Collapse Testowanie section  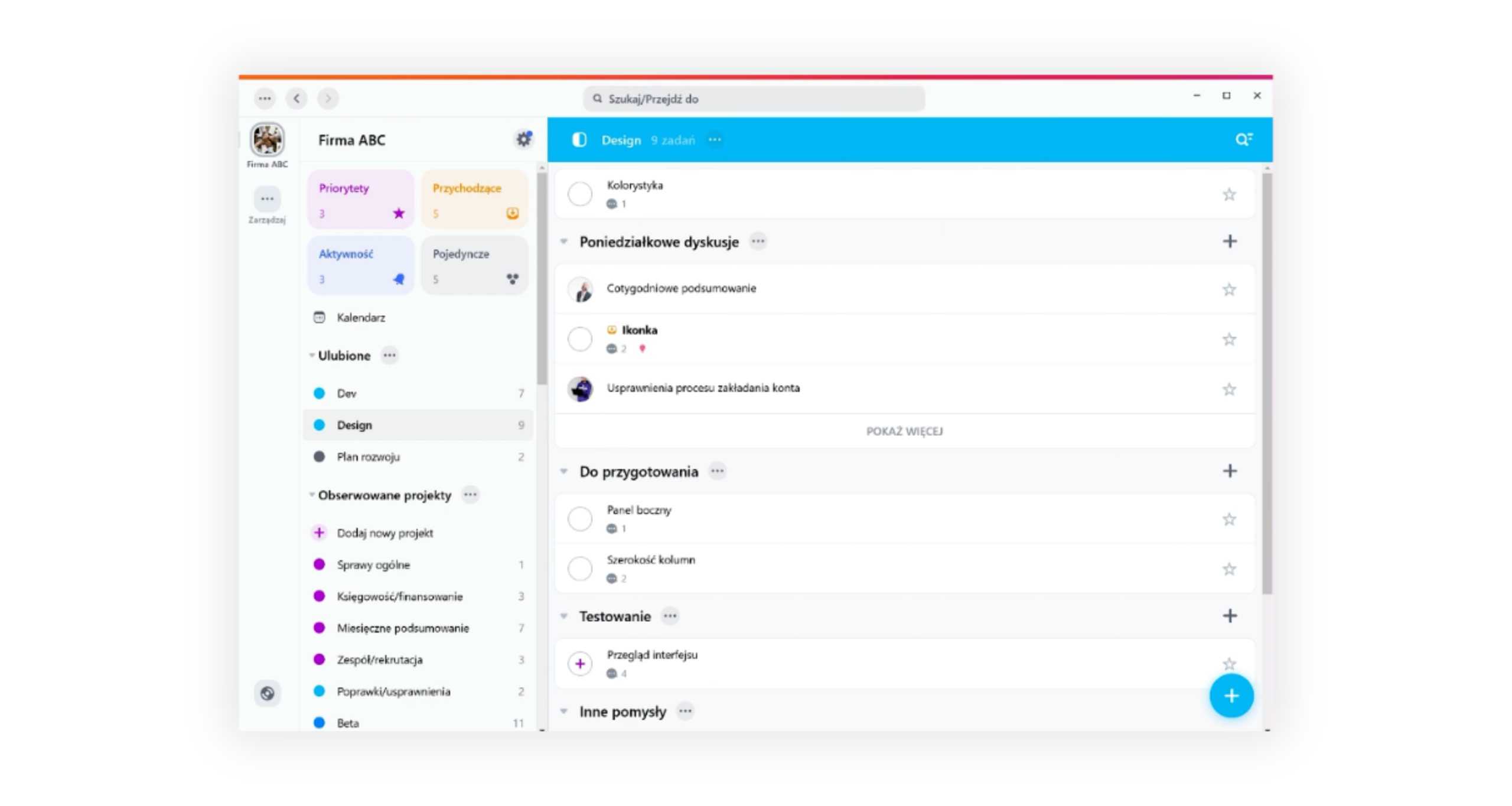coord(563,616)
